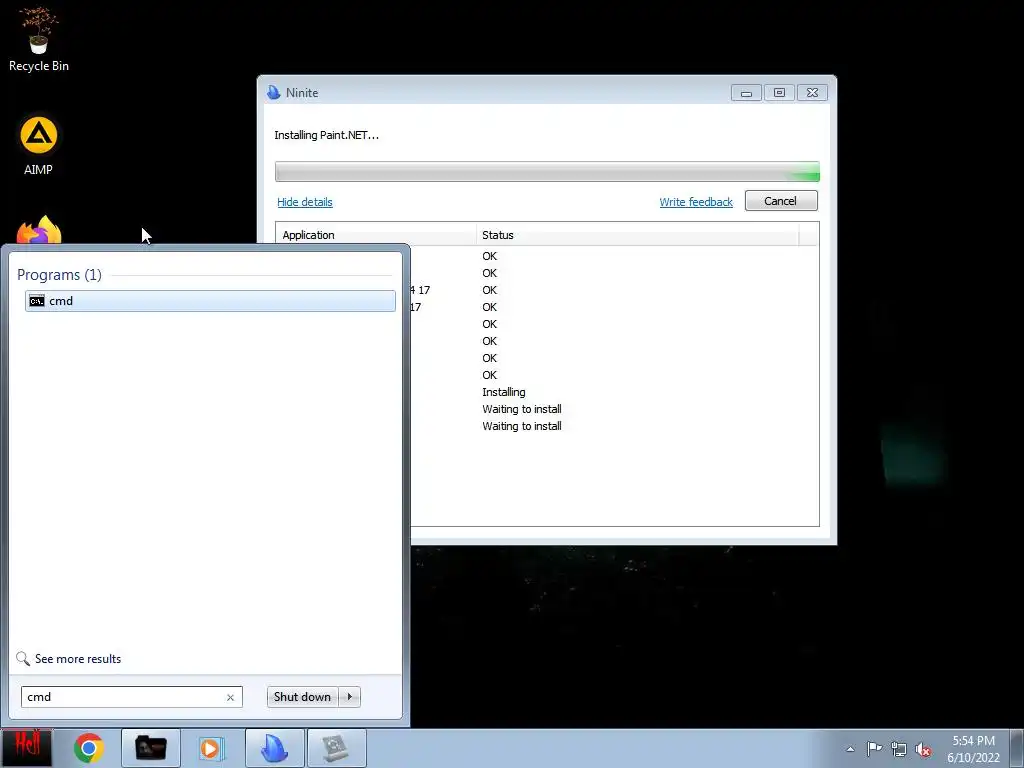Click the muted volume tray icon
This screenshot has width=1024, height=768.
[x=923, y=749]
